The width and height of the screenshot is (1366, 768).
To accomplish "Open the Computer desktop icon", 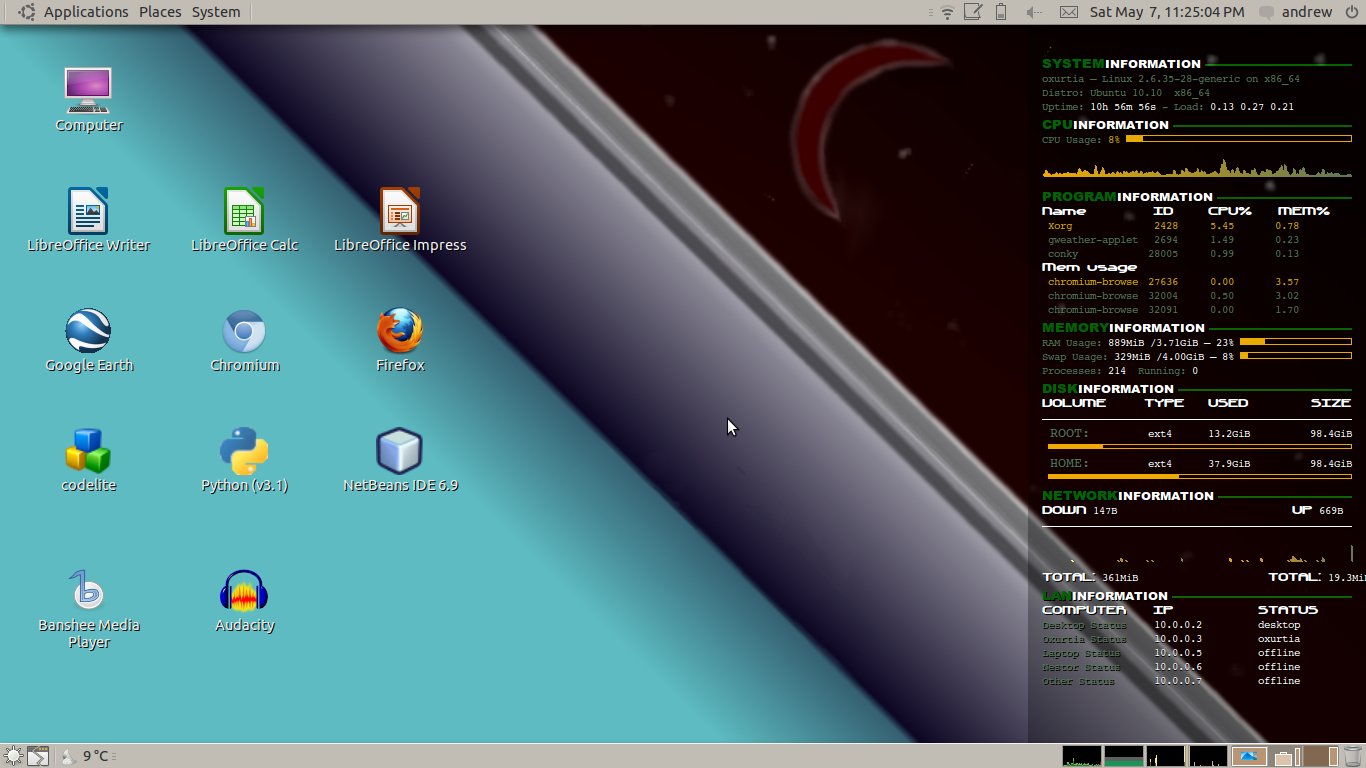I will pos(89,99).
